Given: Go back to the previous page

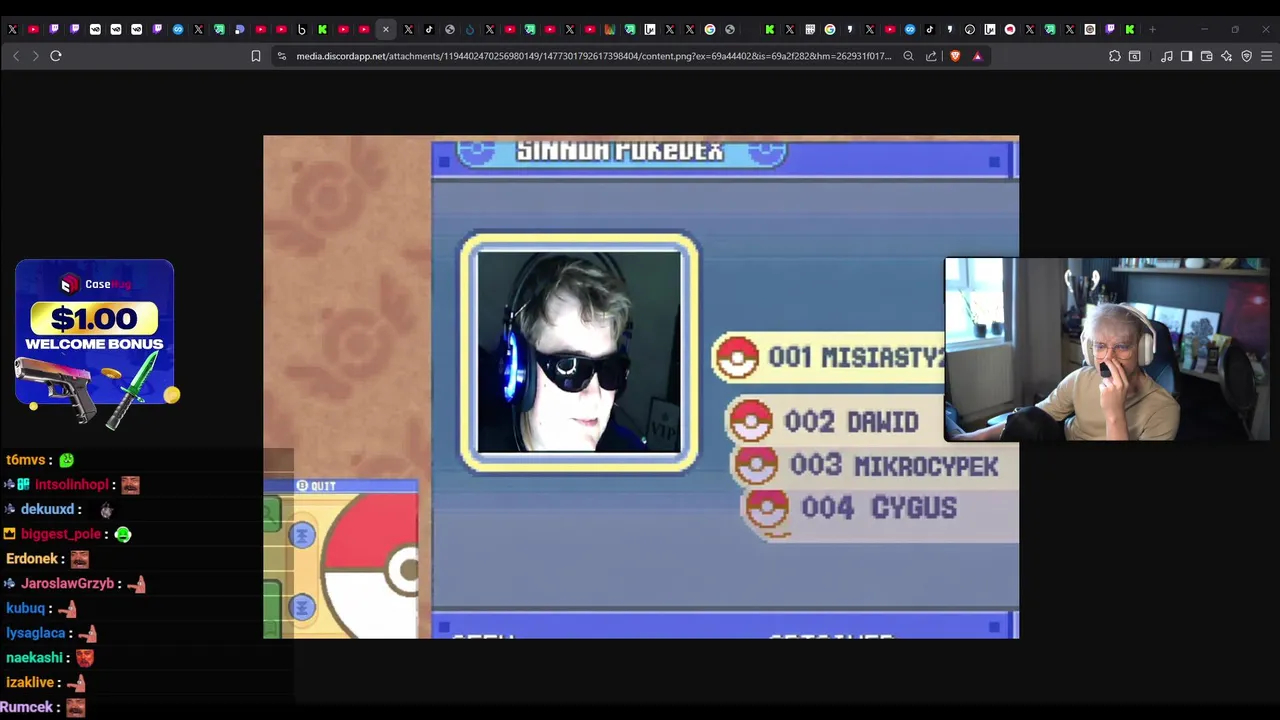Looking at the screenshot, I should 16,56.
